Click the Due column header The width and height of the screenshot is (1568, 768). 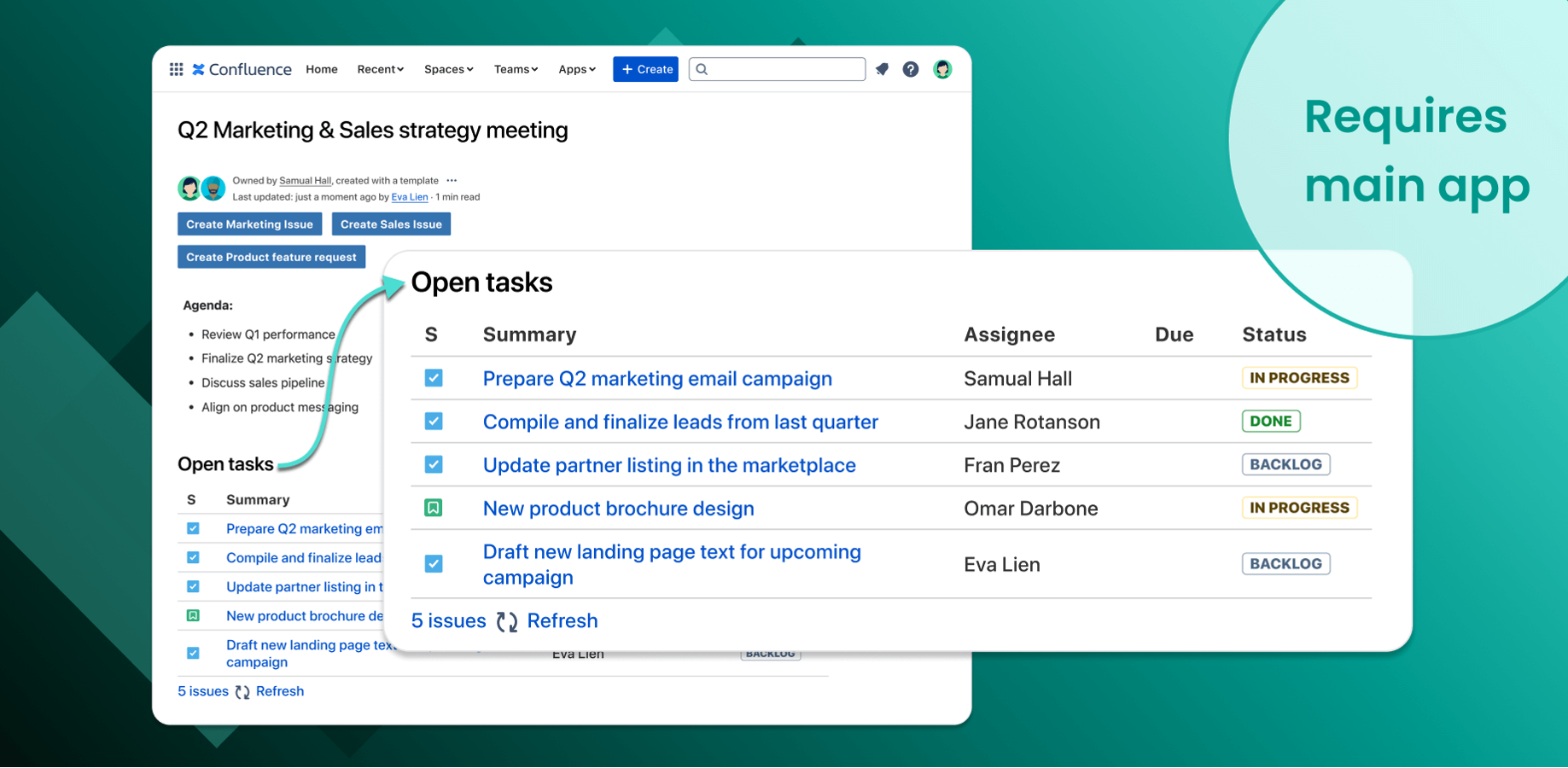(x=1174, y=335)
